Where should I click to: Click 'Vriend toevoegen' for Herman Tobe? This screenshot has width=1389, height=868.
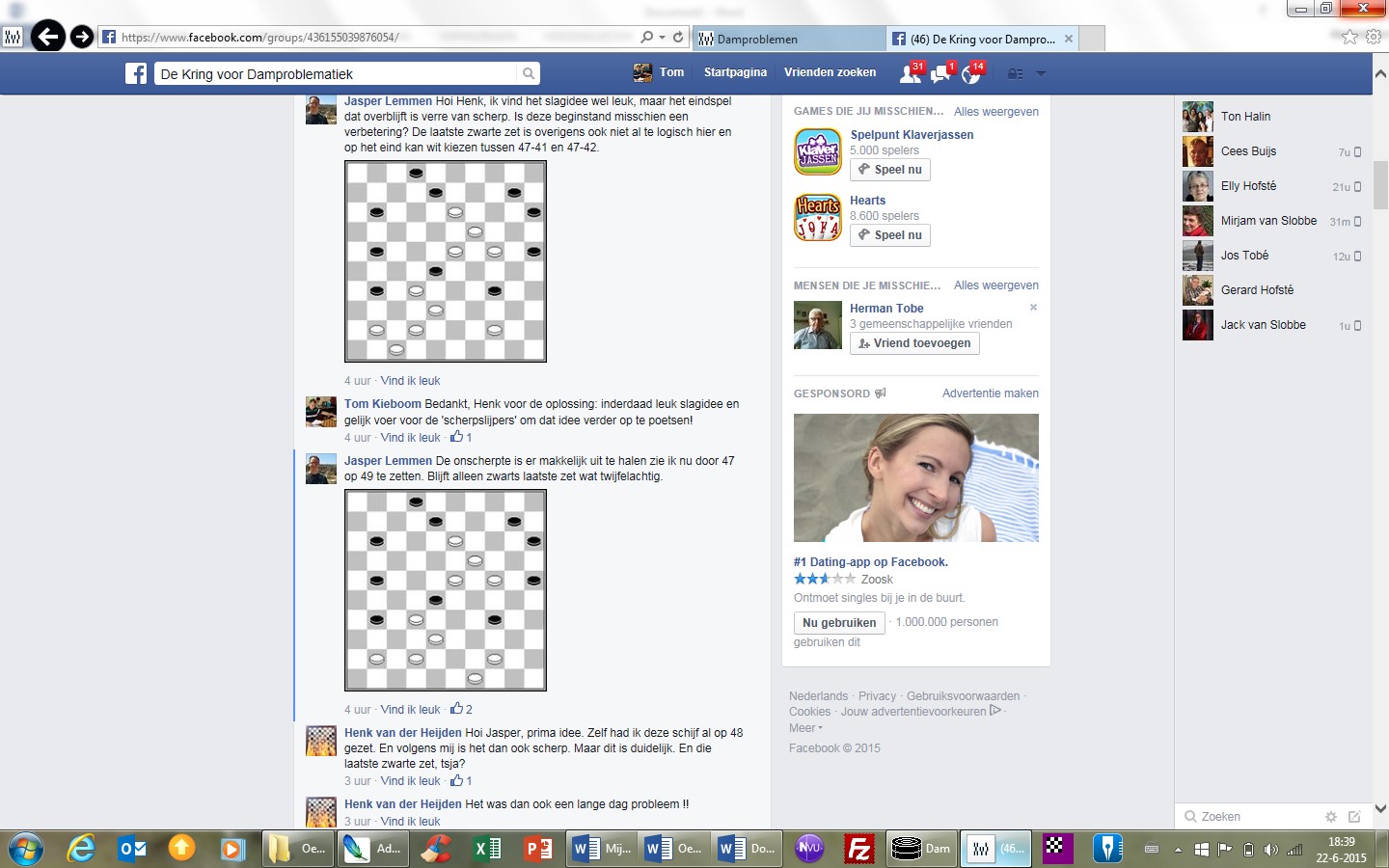tap(914, 343)
